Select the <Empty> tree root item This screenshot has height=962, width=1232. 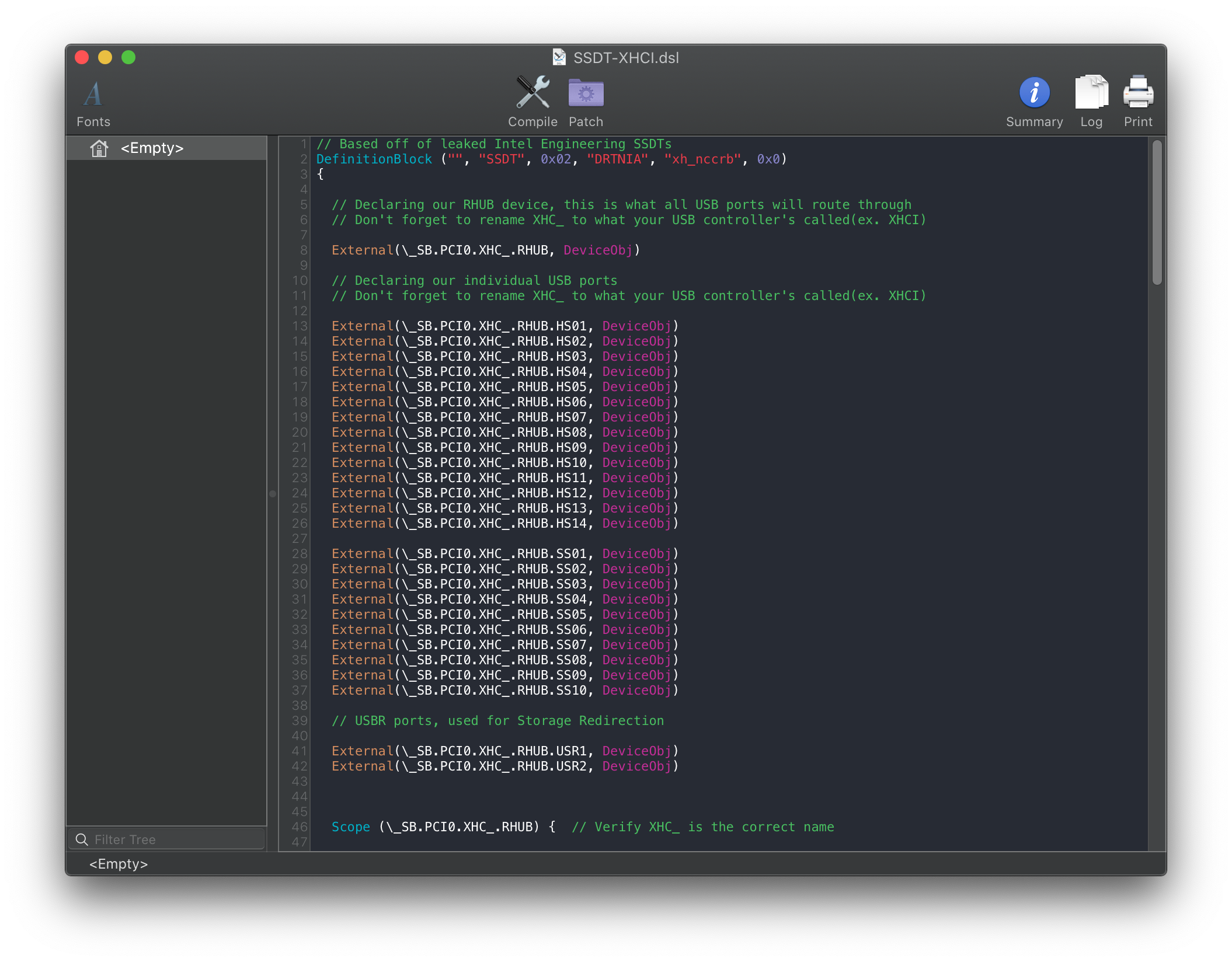pos(152,148)
